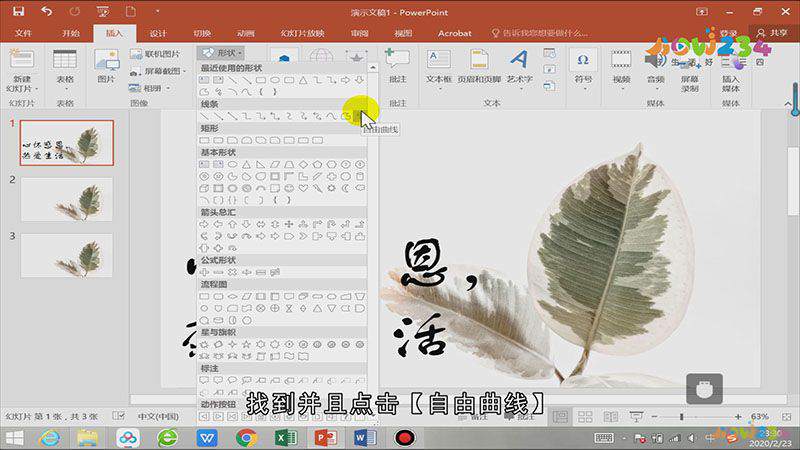Viewport: 800px width, 450px height.
Task: Select the first rectangle under 矩形
Action: click(x=204, y=140)
